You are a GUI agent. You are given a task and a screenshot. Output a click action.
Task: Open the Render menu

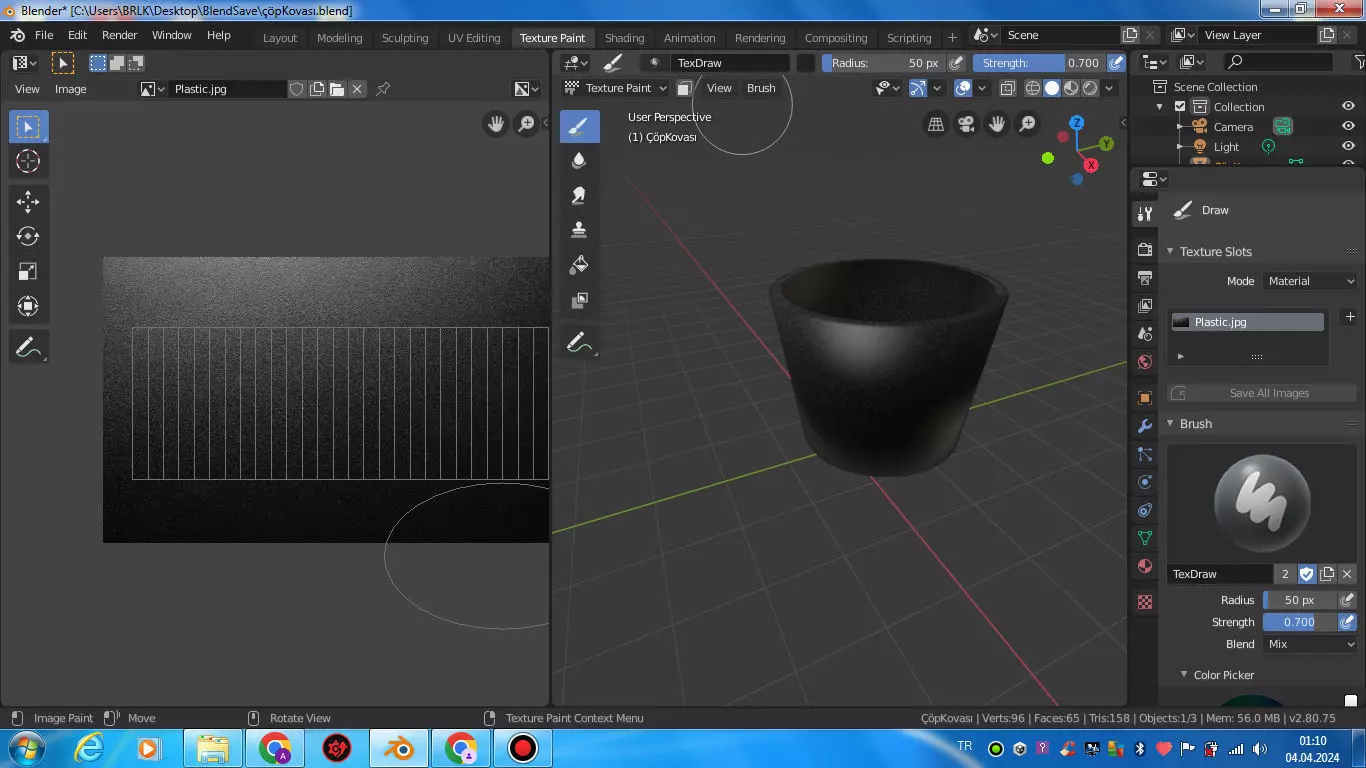tap(120, 35)
